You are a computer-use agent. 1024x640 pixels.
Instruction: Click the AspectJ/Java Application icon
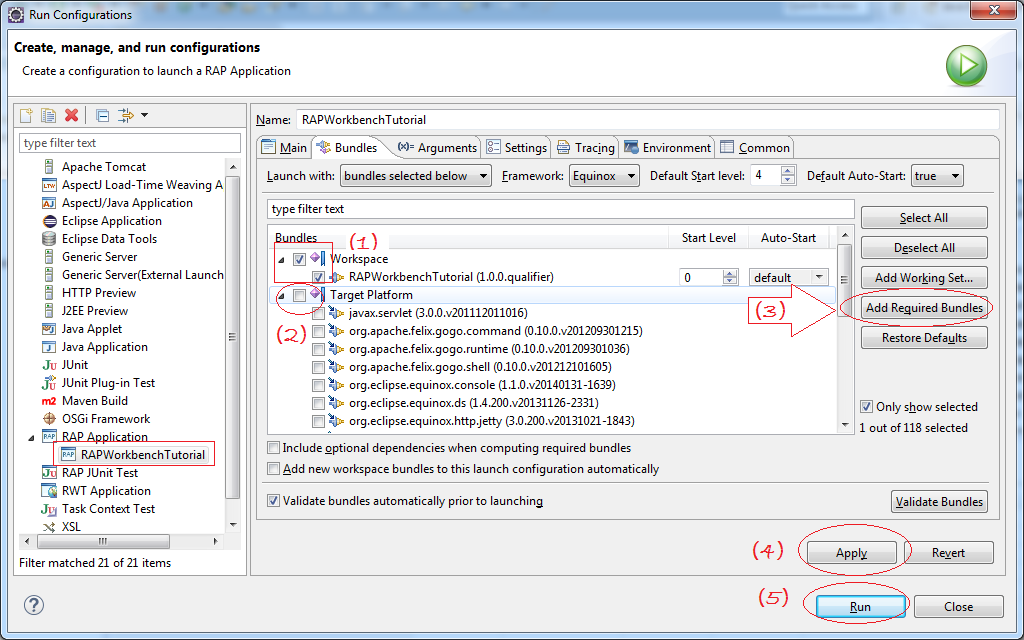(x=49, y=203)
